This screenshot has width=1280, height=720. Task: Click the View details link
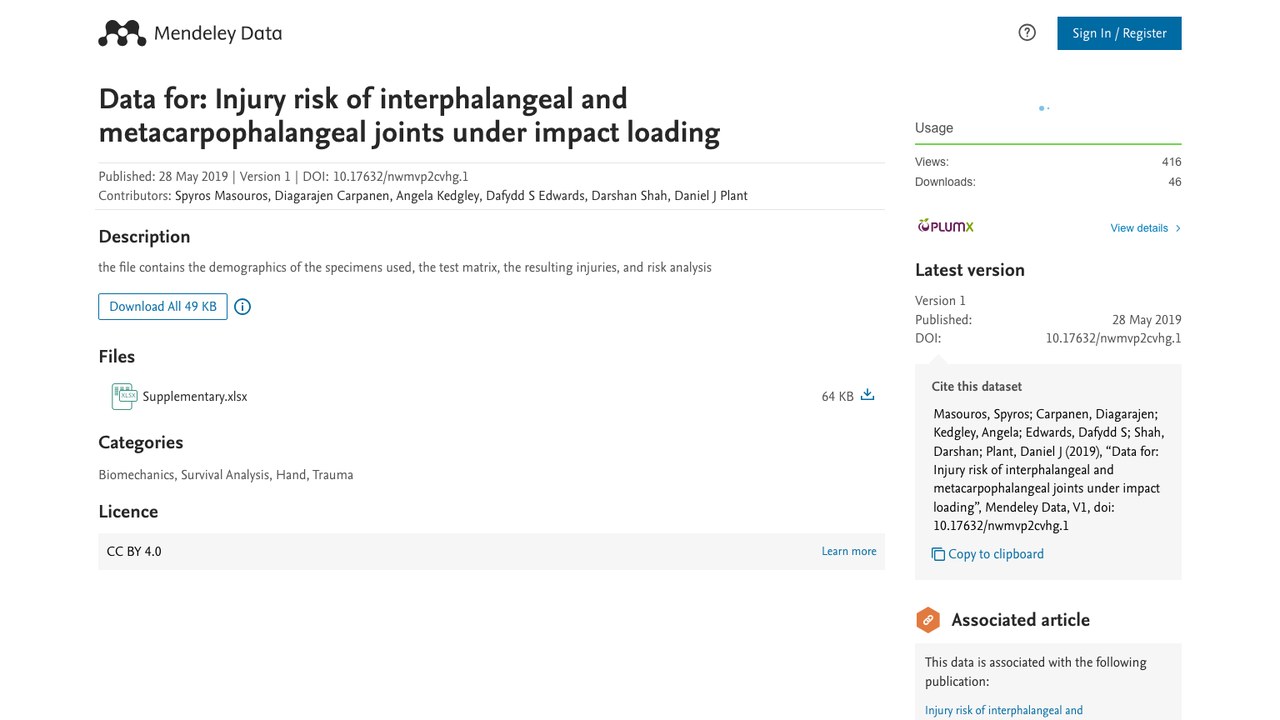pyautogui.click(x=1139, y=228)
